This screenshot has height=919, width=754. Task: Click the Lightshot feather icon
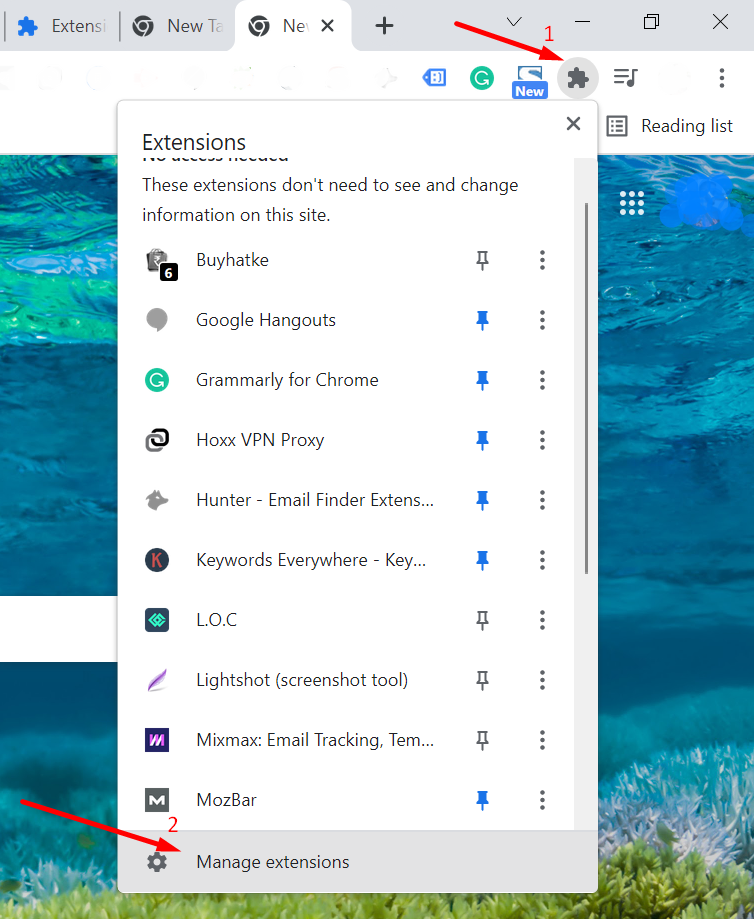[x=157, y=680]
